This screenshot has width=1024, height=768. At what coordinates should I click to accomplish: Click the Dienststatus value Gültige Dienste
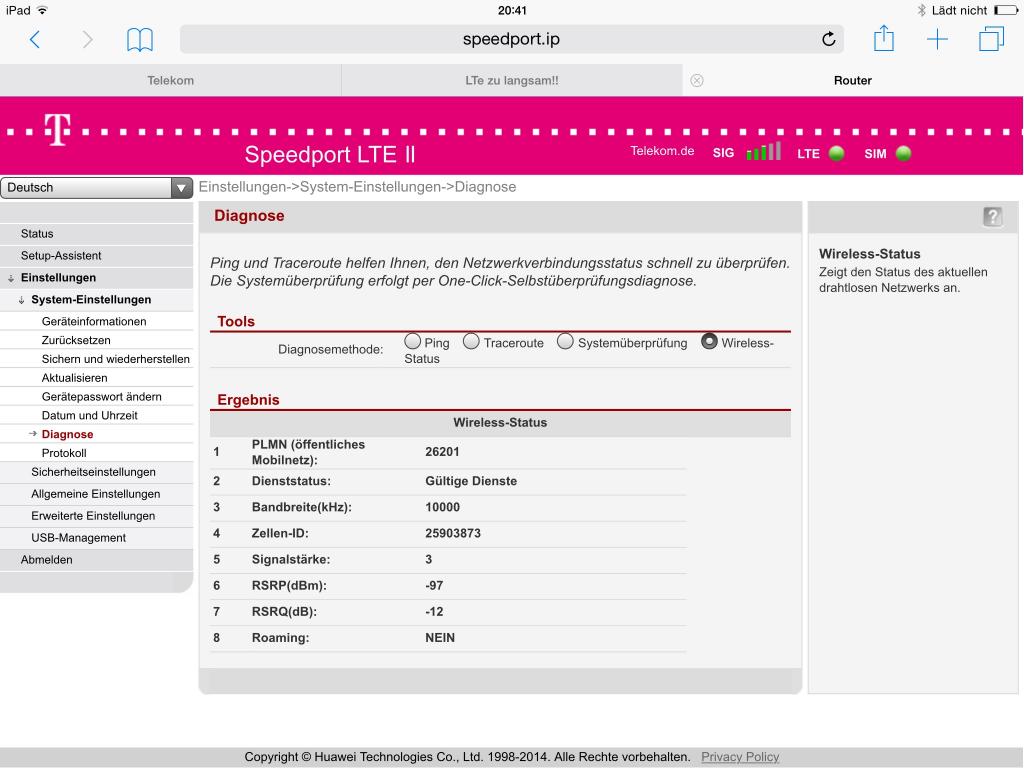pos(471,481)
